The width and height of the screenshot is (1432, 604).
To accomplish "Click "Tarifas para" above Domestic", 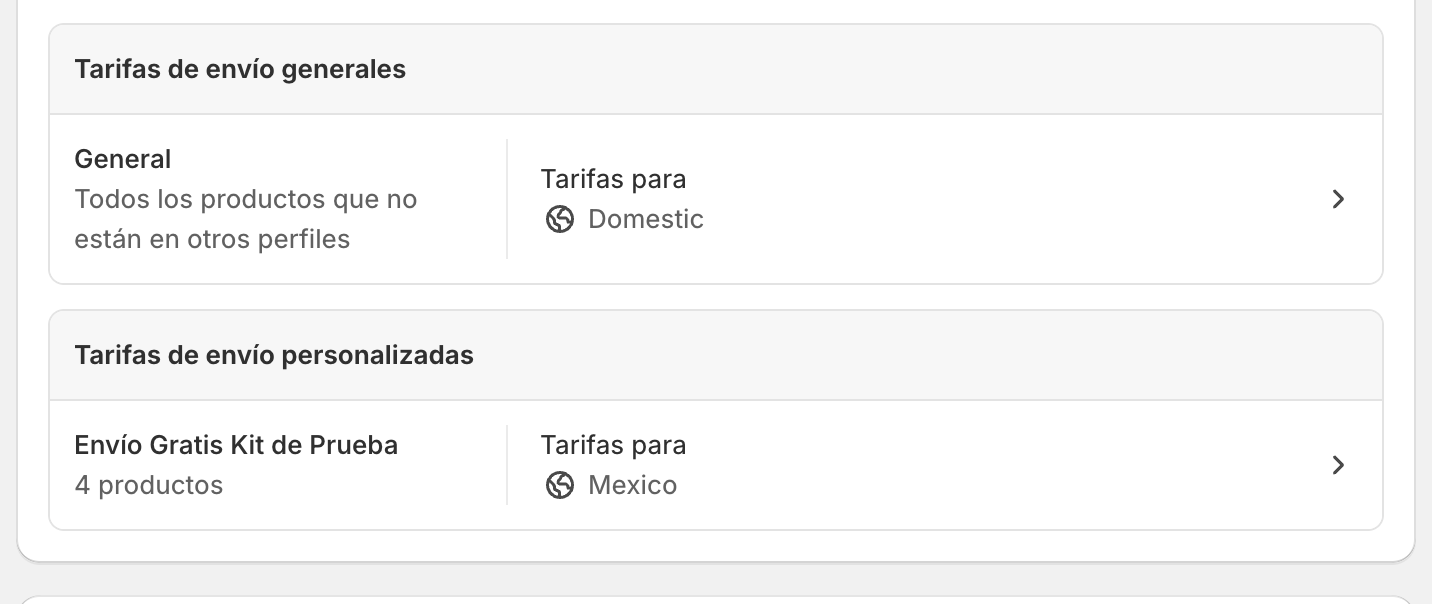I will 613,179.
